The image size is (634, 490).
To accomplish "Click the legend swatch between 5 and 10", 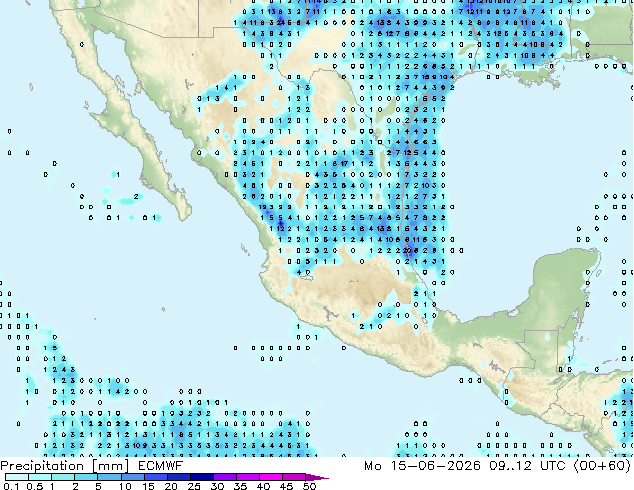I will pyautogui.click(x=109, y=477).
